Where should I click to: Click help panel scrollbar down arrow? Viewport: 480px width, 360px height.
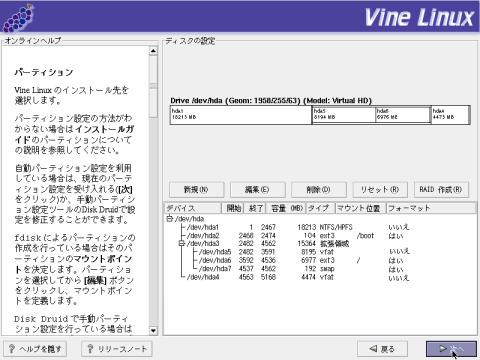(x=153, y=331)
